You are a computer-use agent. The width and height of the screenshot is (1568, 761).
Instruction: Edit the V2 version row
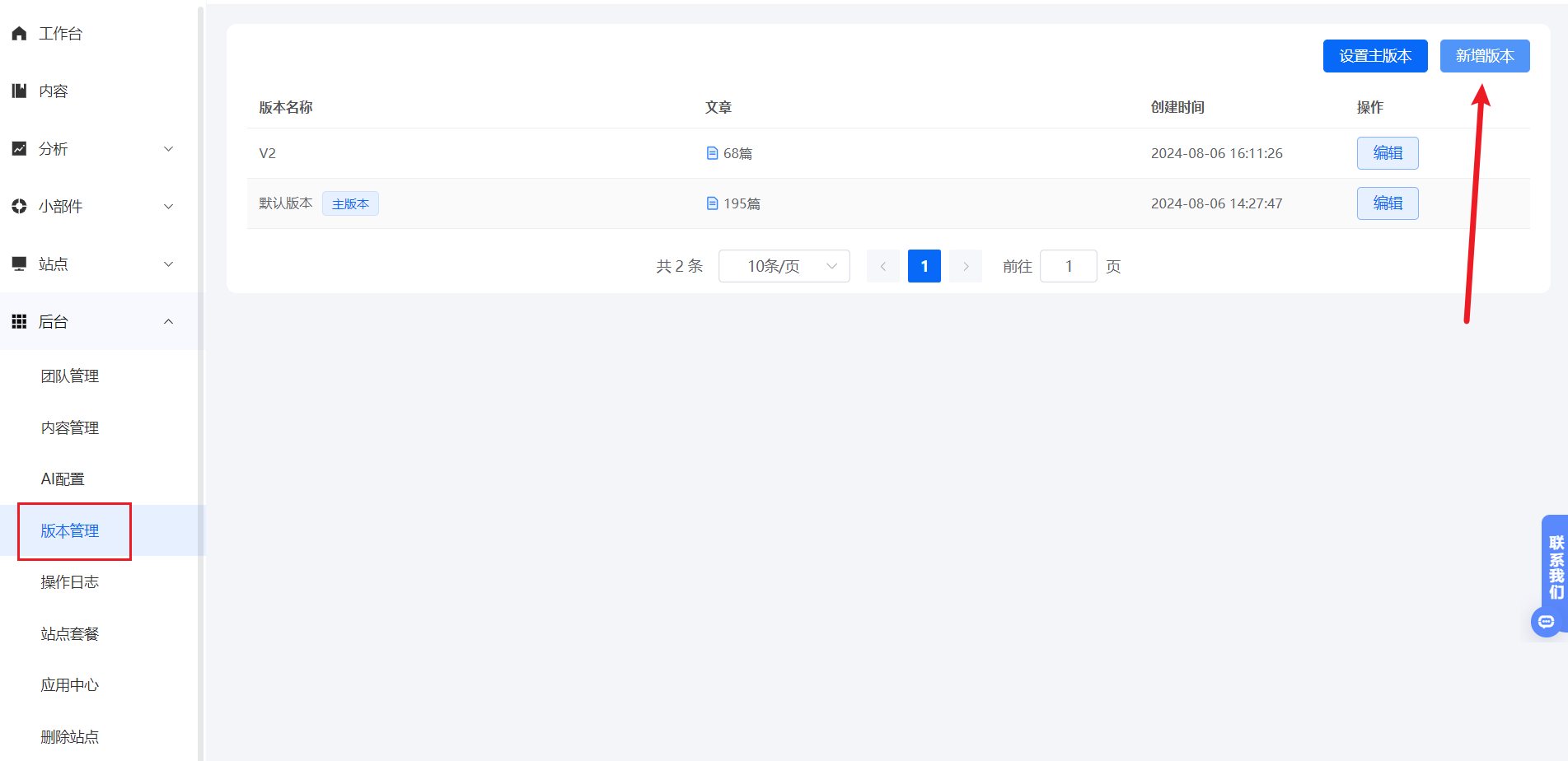coord(1388,153)
